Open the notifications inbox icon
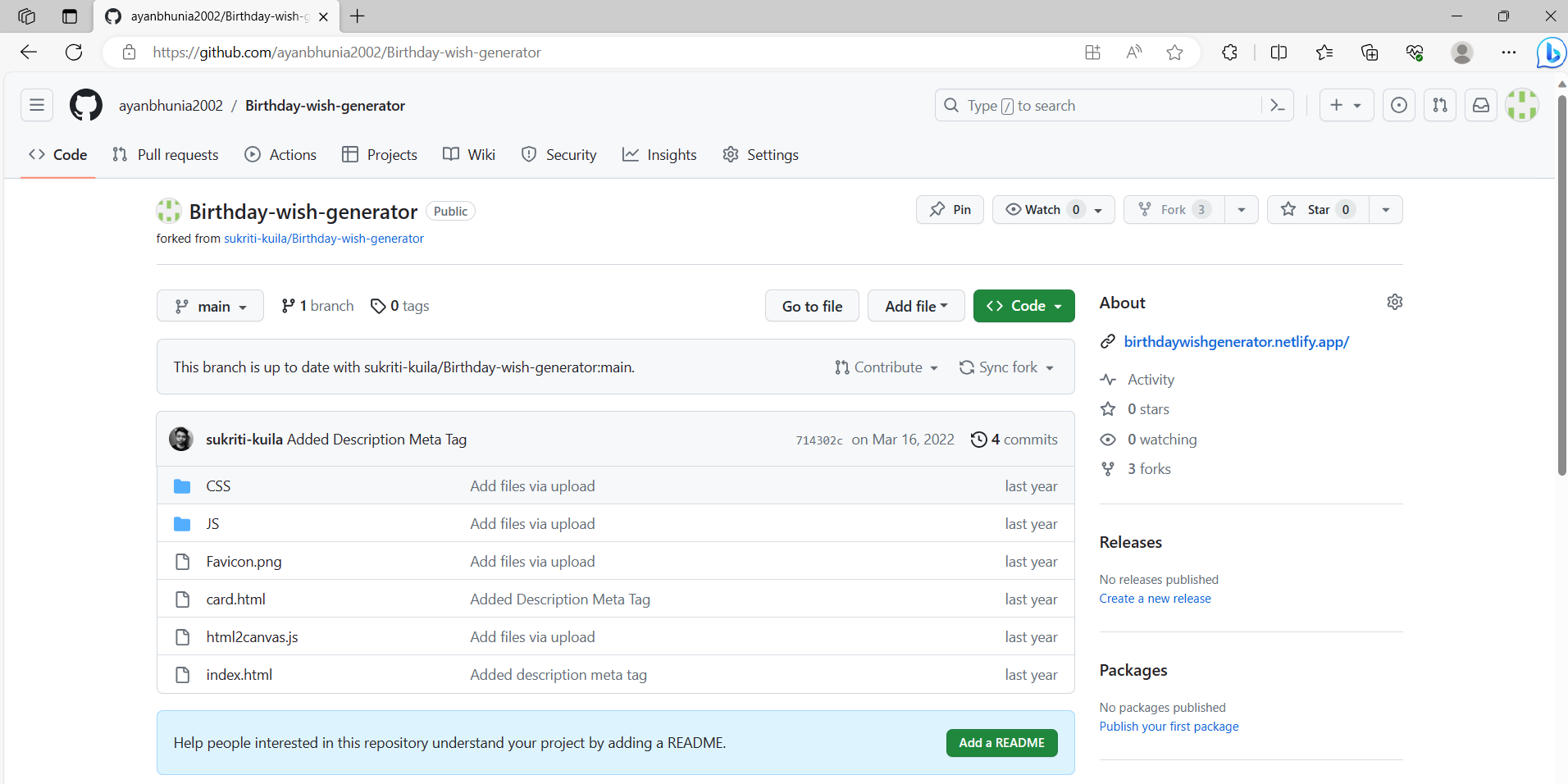The height and width of the screenshot is (784, 1568). (x=1480, y=105)
